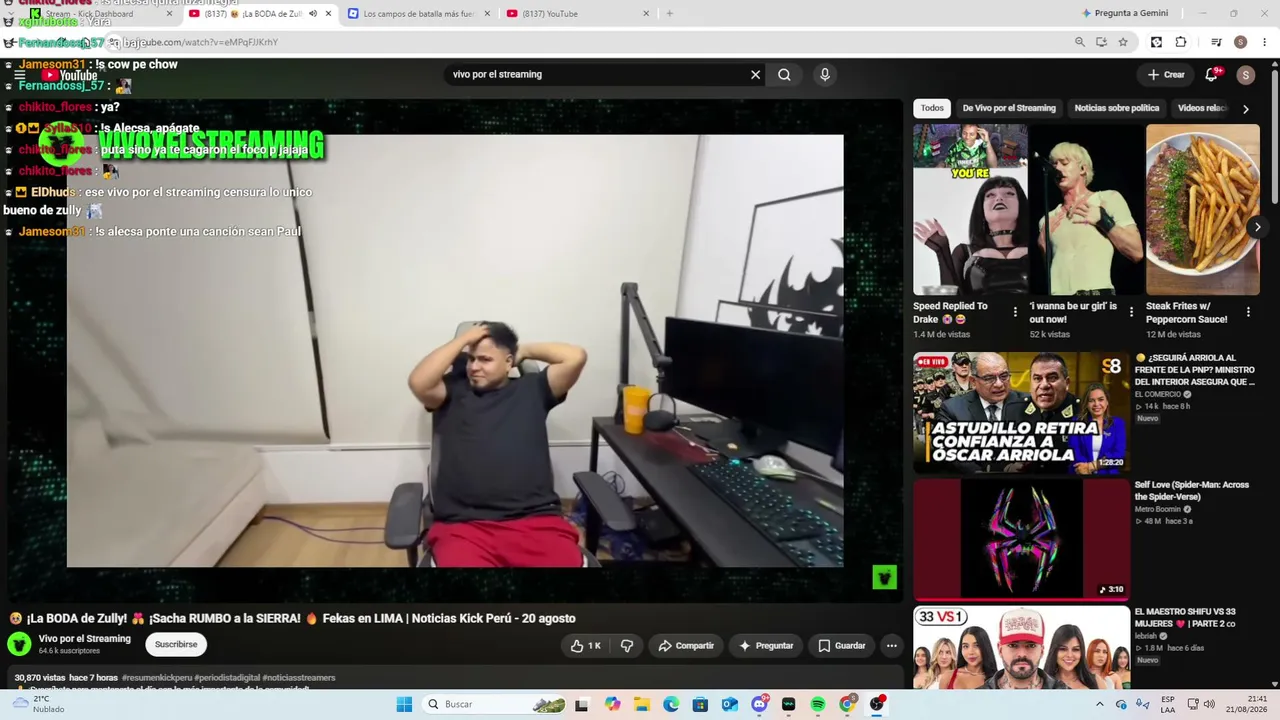Show next Shorts with the right arrow
1280x720 pixels.
point(1257,227)
